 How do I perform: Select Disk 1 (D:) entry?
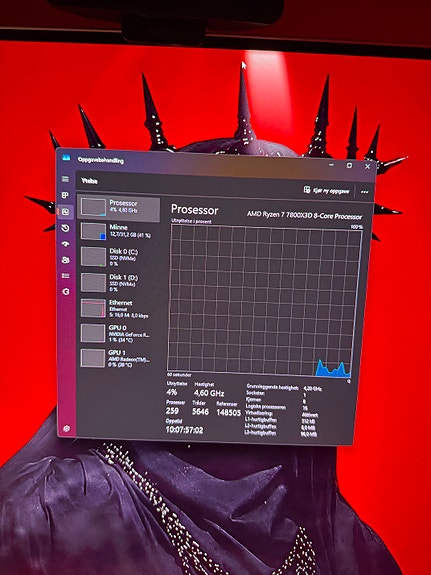pos(119,283)
